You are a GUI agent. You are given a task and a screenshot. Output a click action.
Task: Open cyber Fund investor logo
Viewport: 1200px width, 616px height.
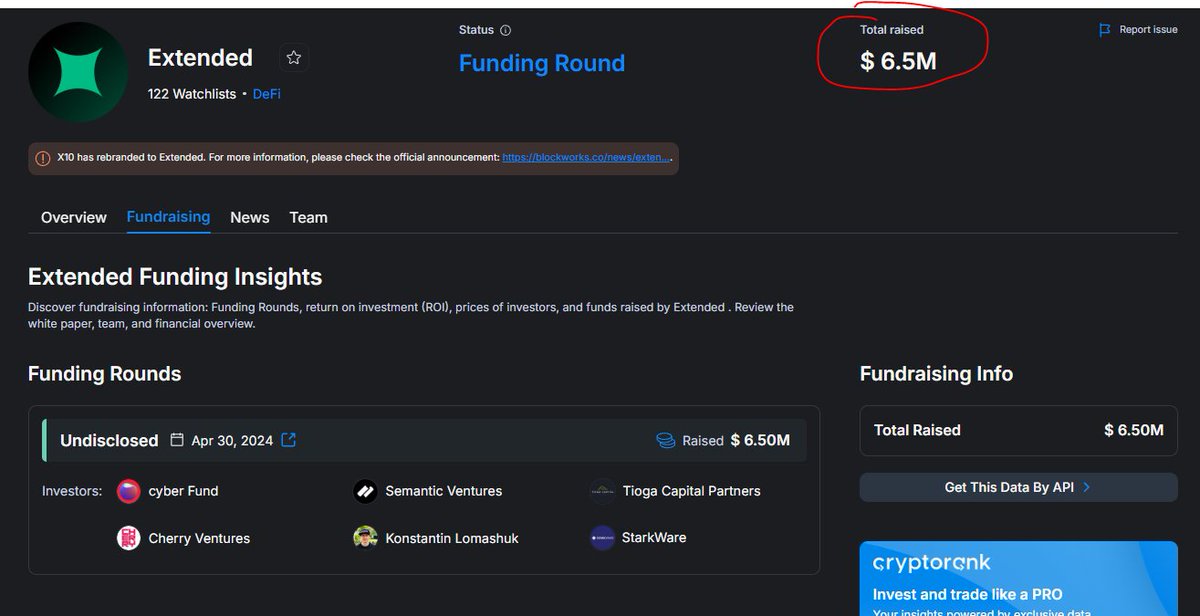pos(128,491)
